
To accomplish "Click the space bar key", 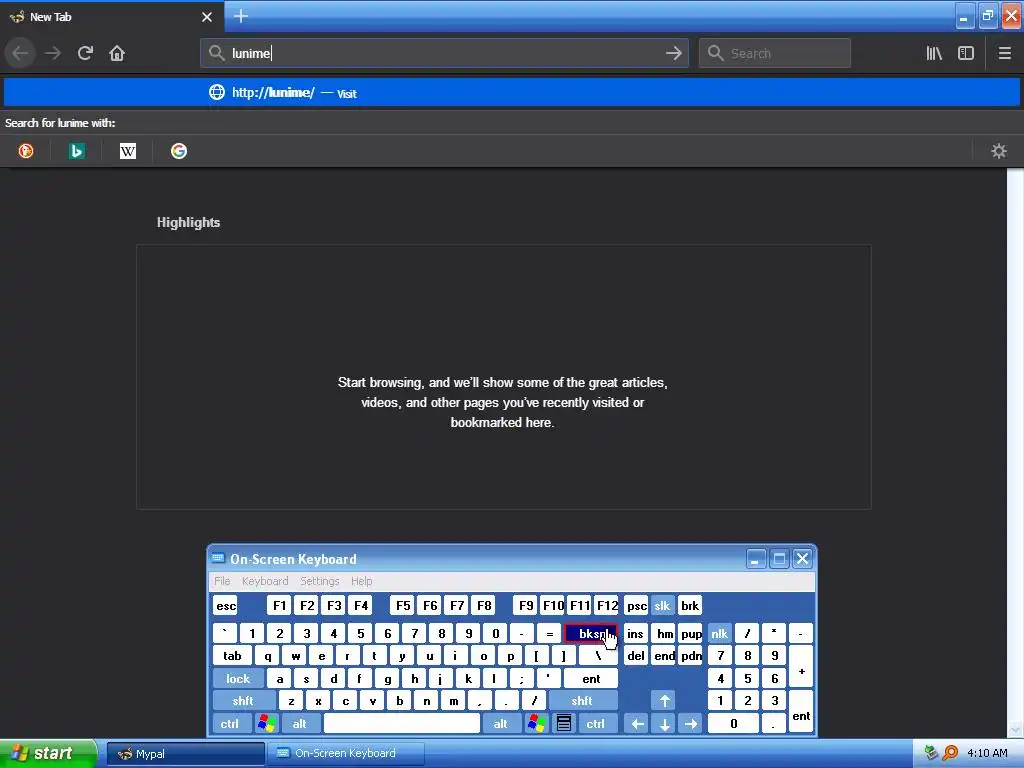I will click(402, 724).
